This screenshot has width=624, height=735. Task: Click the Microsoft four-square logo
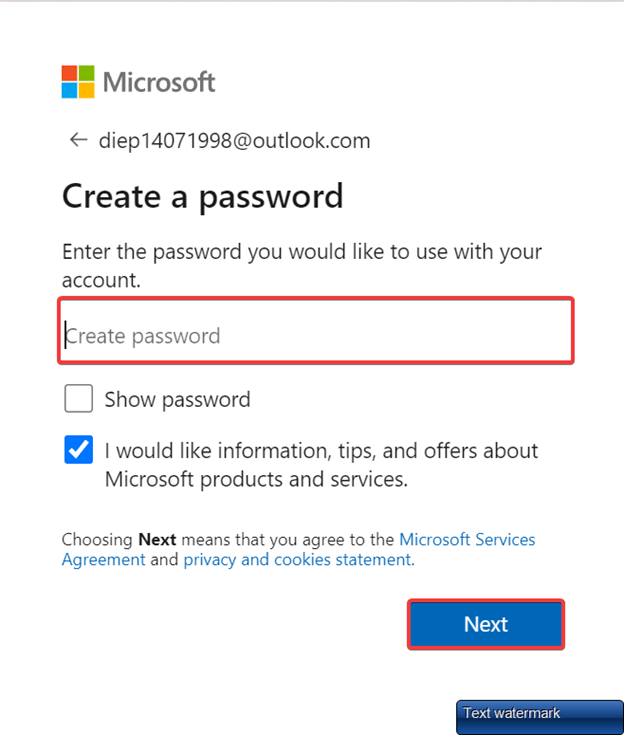[x=78, y=82]
